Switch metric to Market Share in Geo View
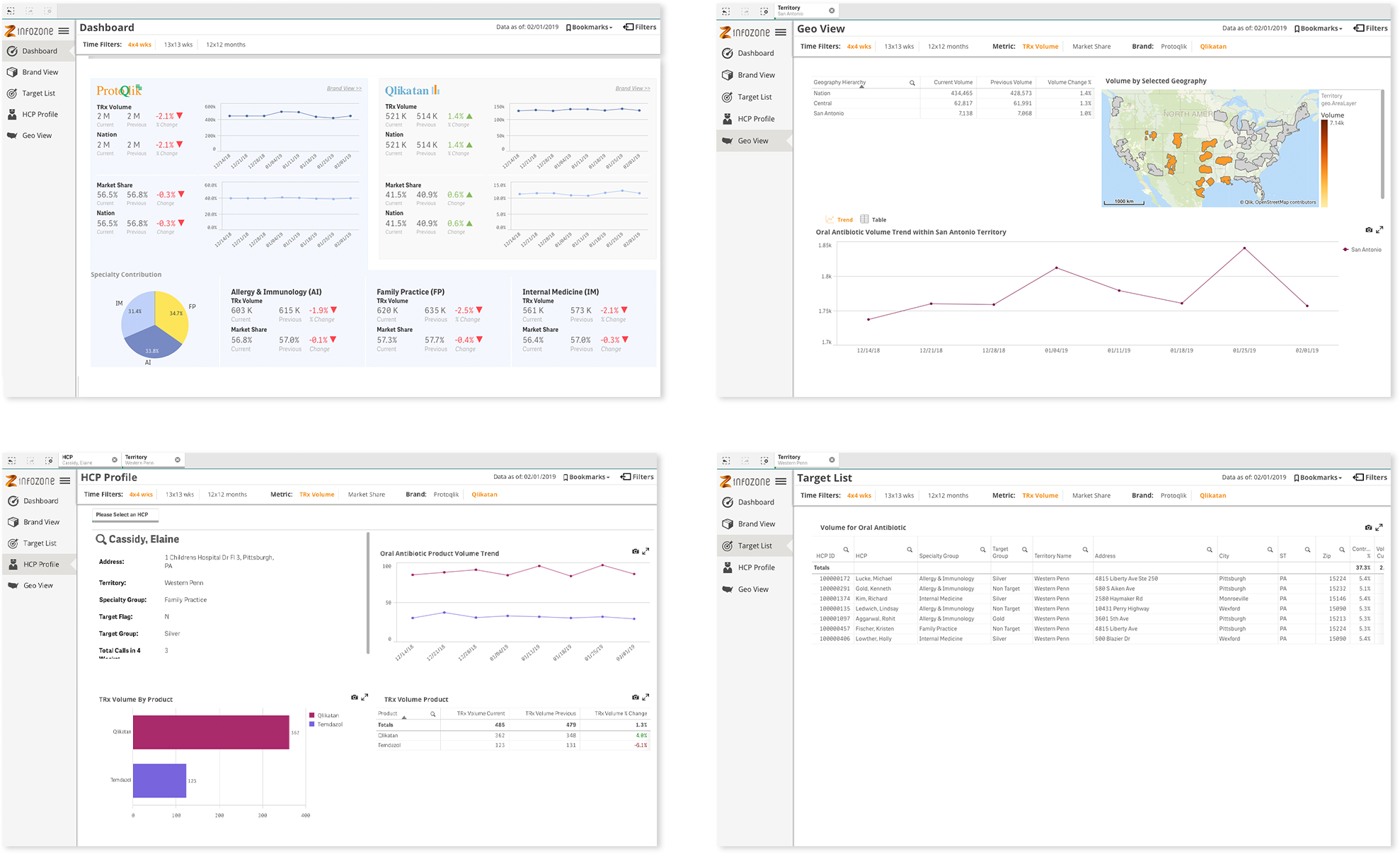The image size is (1400, 854). click(x=1091, y=47)
